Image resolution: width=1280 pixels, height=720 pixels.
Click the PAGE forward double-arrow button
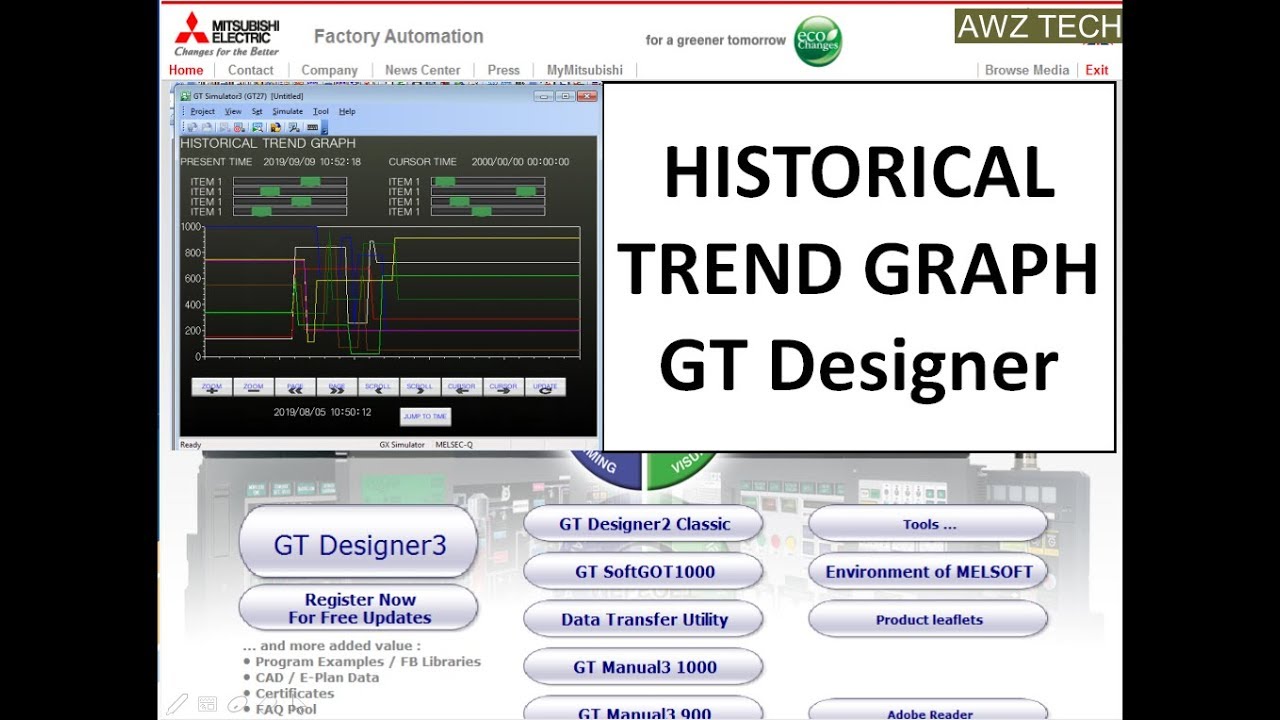338,387
